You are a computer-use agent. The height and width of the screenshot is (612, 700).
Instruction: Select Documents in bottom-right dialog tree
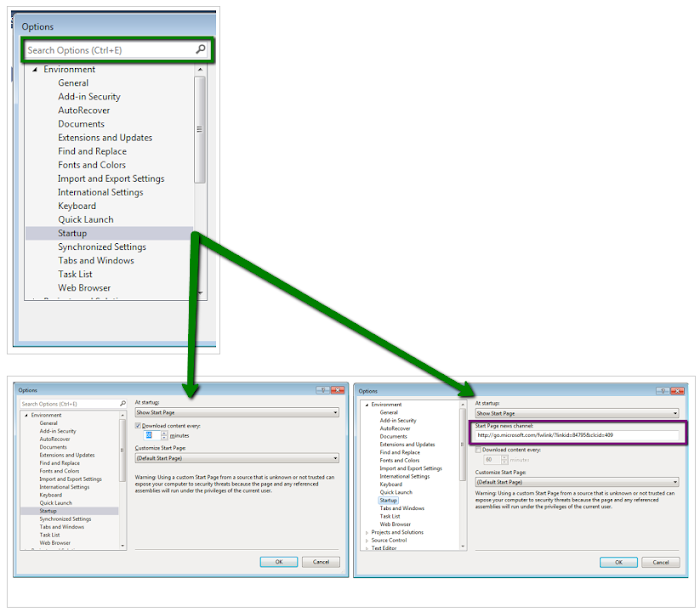click(393, 437)
